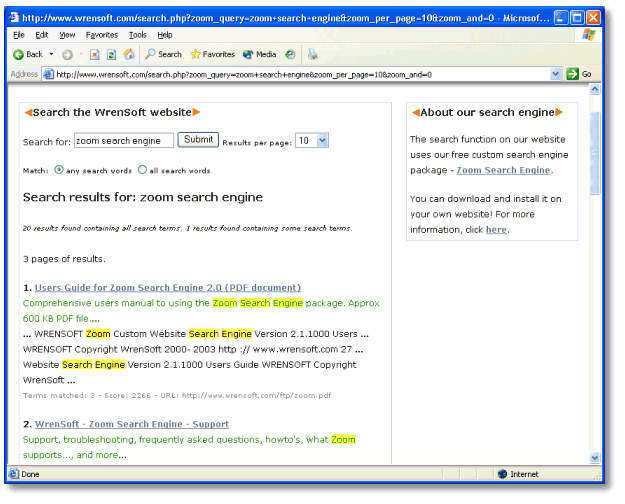Screen dimensions: 625x504
Task: Click the 'Search the WrenSoft website' heading
Action: 112,112
